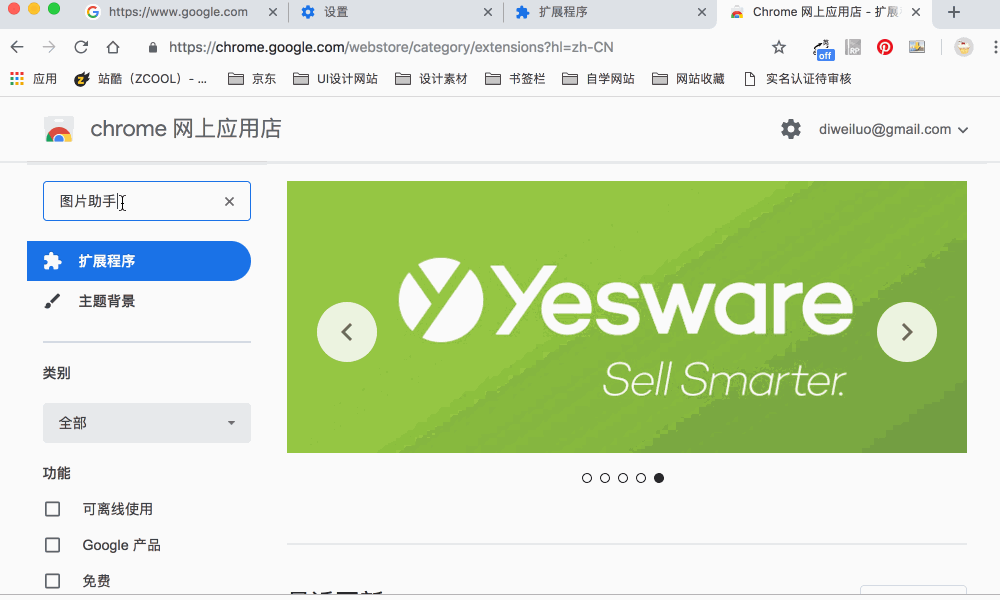Jump to the fourth carousel slide dot
Screen dimensions: 1000x600
641,478
